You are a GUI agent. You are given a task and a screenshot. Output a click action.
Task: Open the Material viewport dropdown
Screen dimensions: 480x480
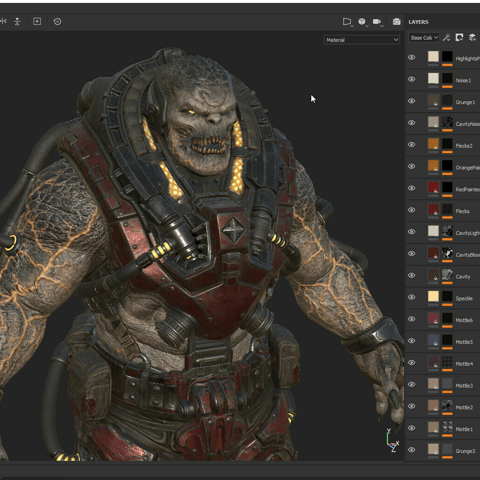pos(362,40)
